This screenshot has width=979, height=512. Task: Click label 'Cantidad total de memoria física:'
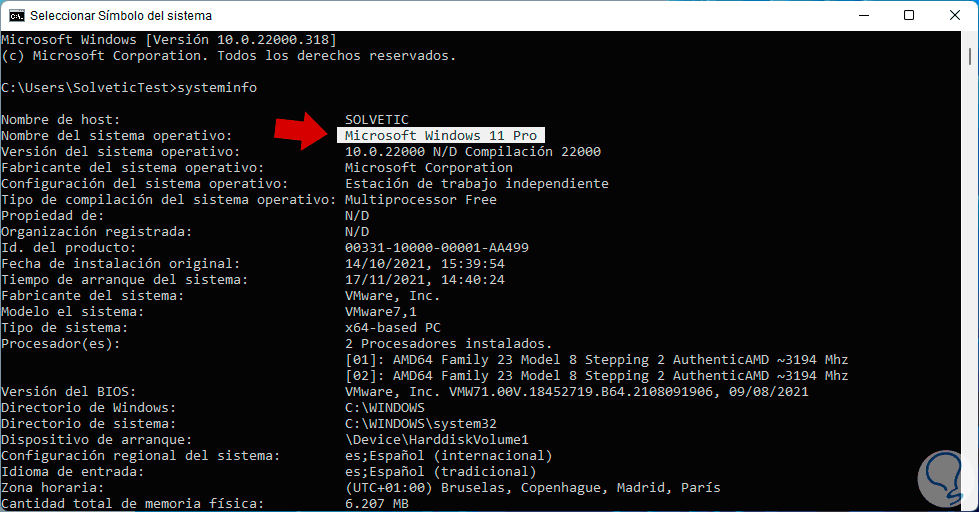click(x=132, y=503)
